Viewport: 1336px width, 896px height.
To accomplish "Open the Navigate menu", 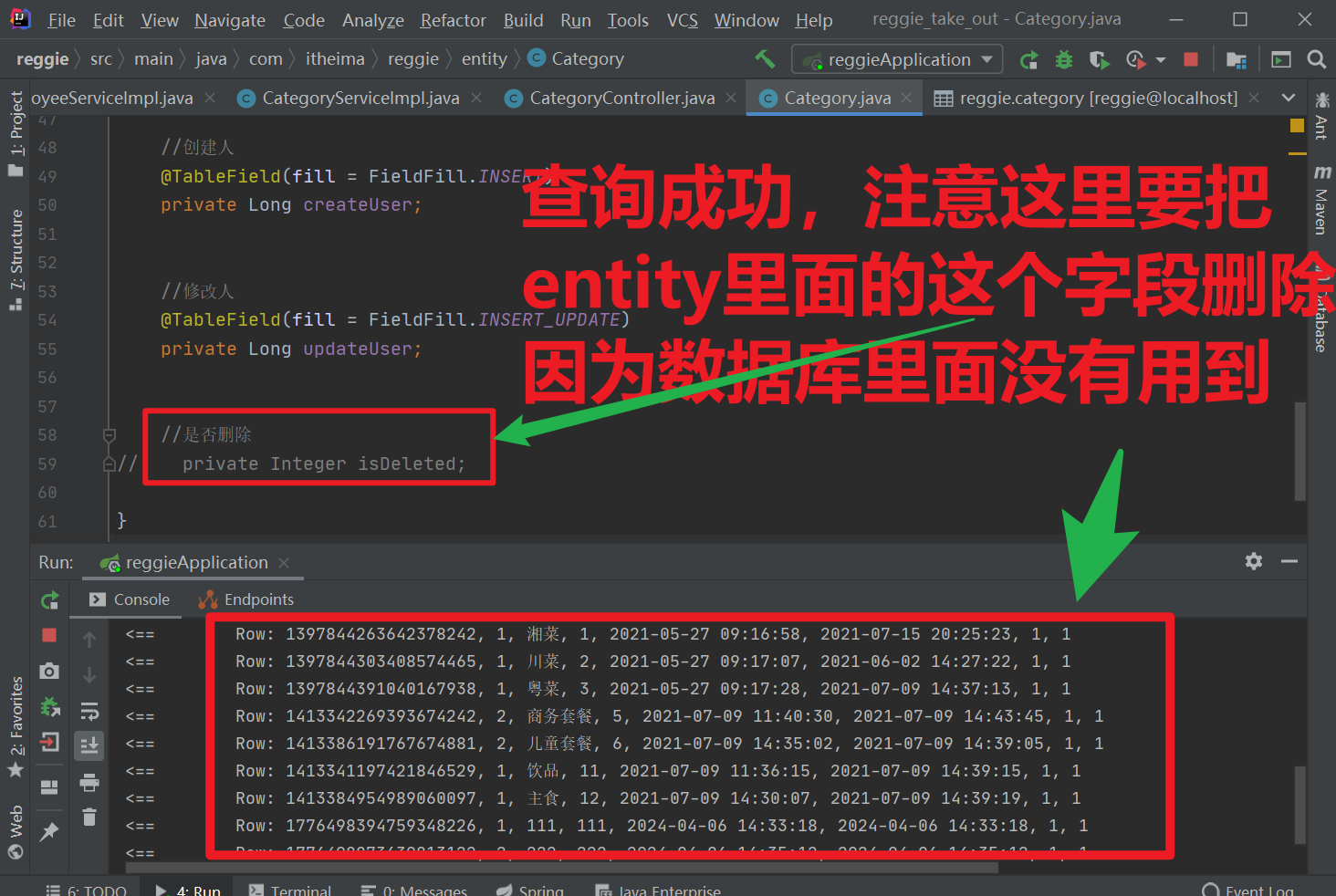I will click(x=230, y=20).
